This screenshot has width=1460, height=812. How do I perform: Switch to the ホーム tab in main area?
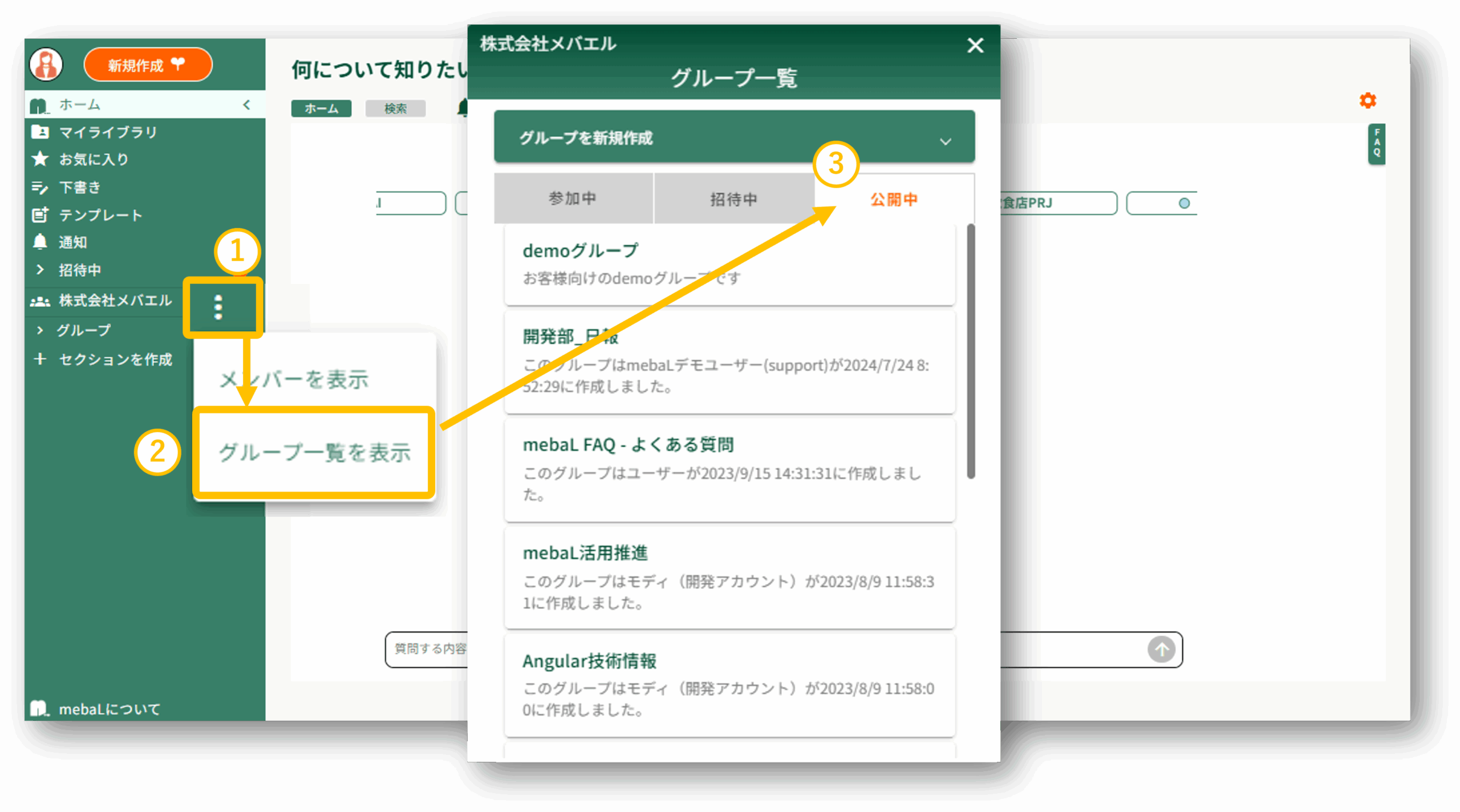click(321, 108)
